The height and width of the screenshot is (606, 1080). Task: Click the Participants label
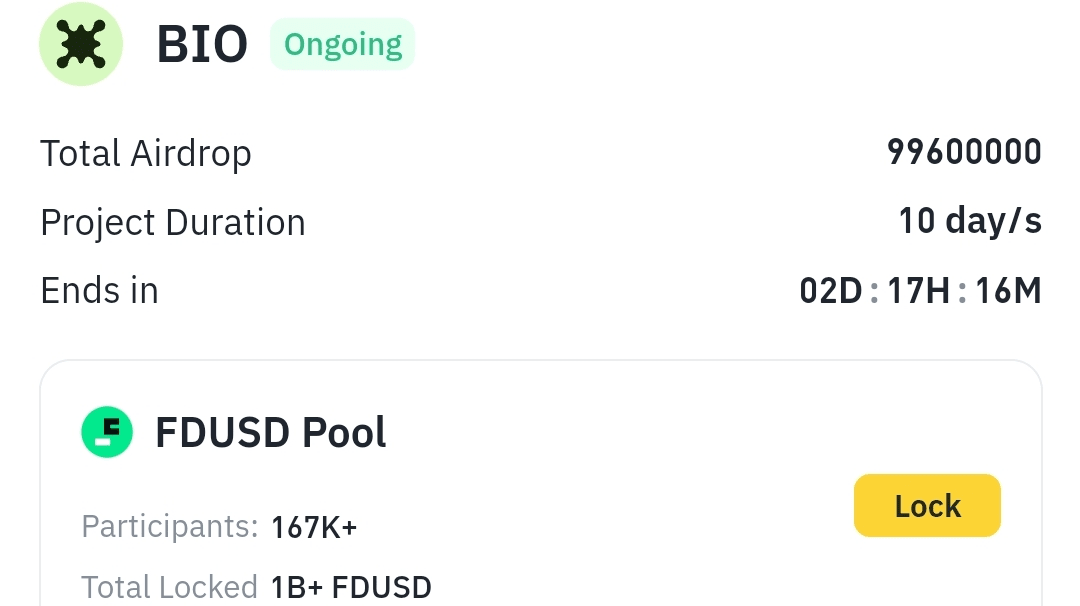click(170, 526)
